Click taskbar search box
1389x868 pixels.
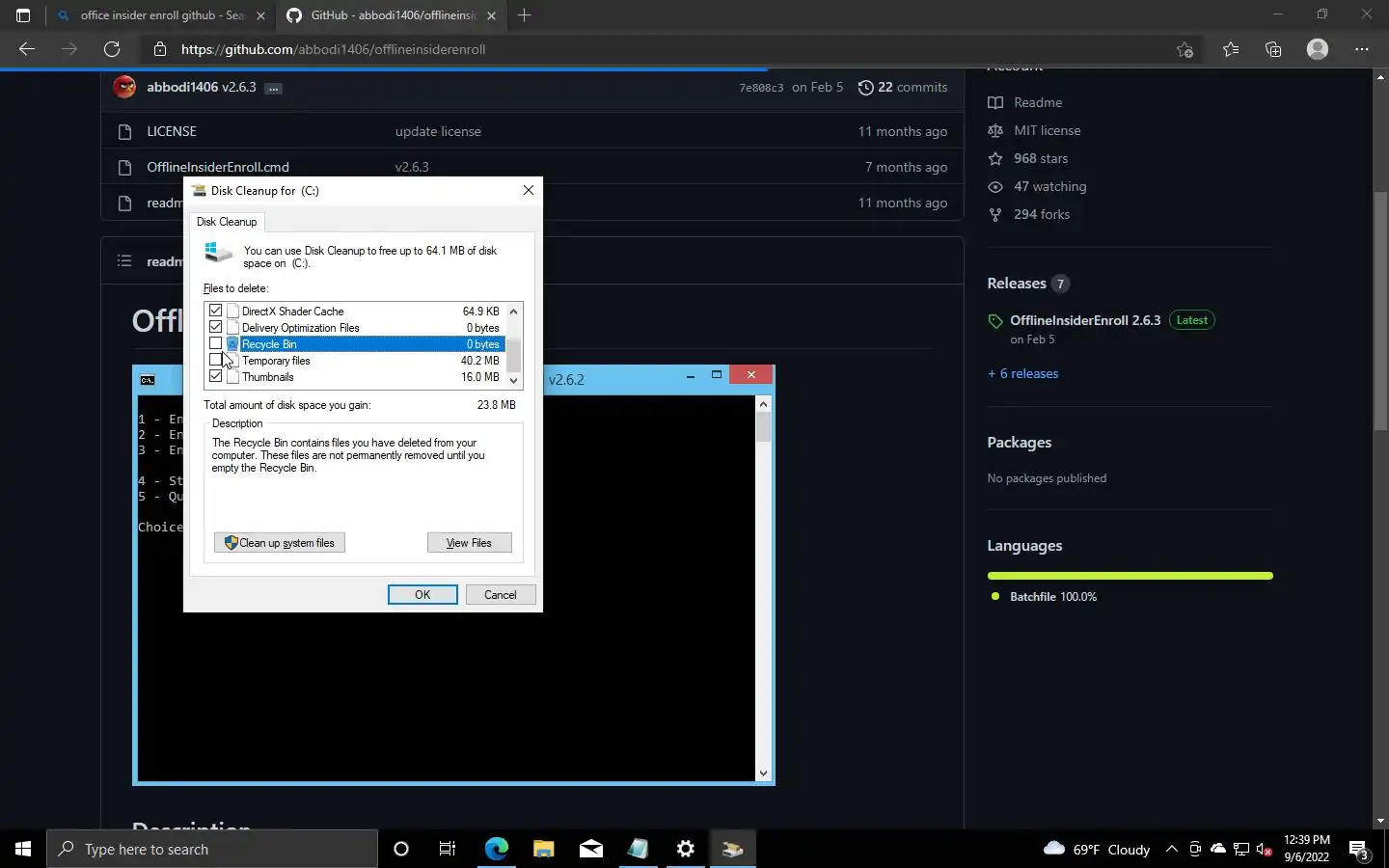212,849
